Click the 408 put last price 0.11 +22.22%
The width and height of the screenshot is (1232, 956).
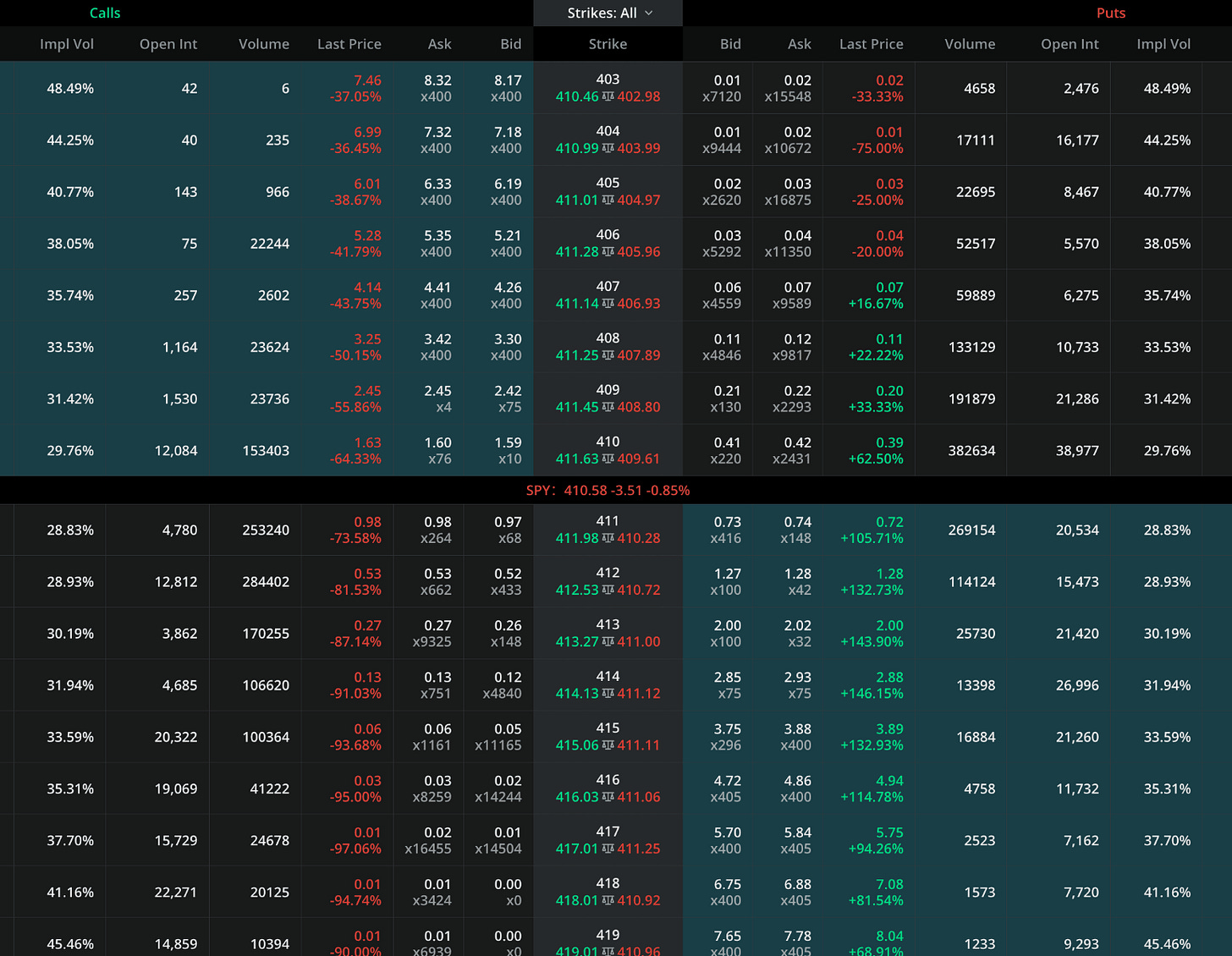[876, 347]
